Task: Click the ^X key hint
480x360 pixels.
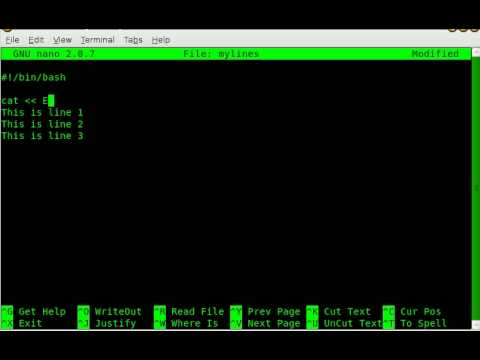Action: tap(7, 323)
